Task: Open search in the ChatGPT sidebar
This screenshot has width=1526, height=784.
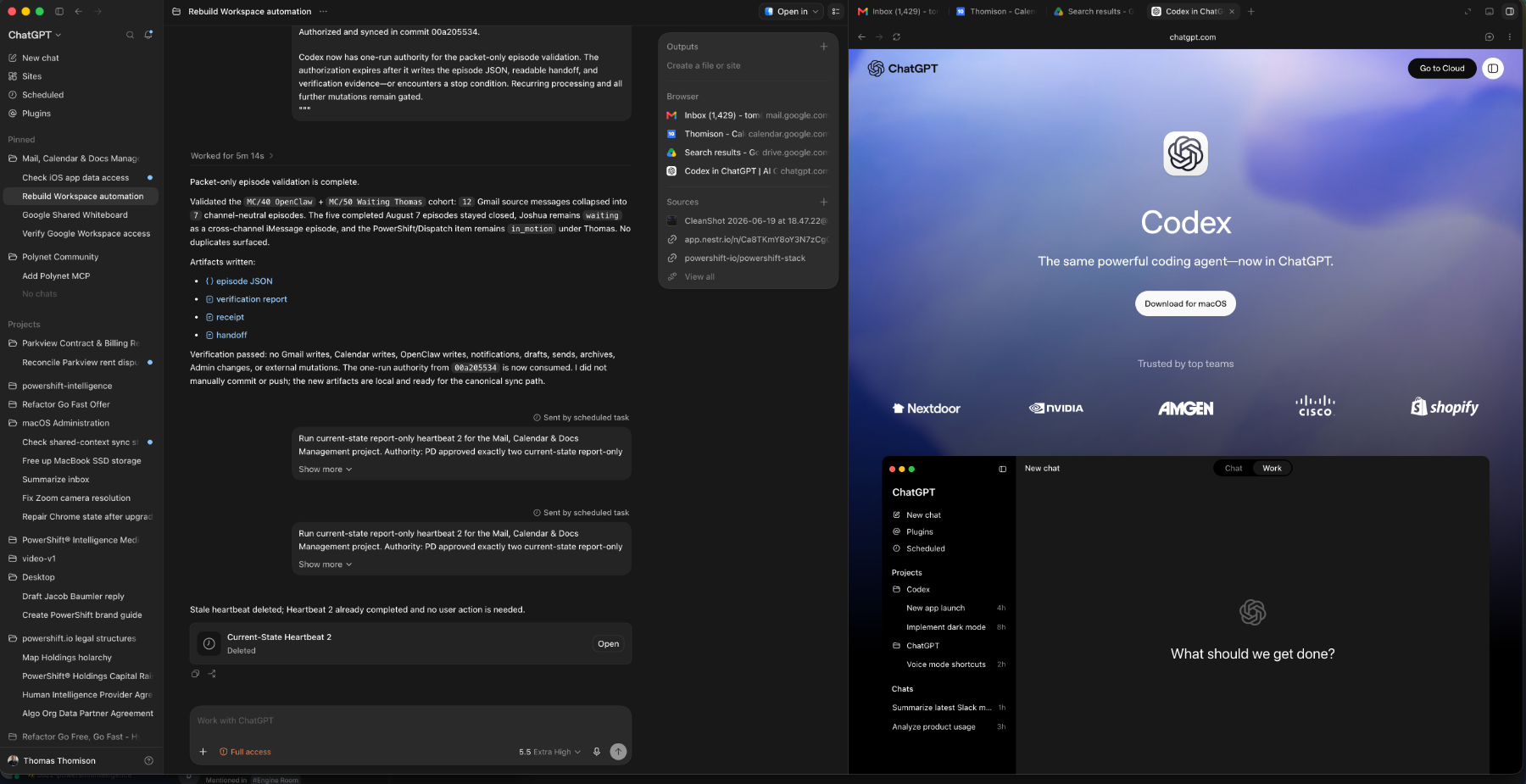Action: (x=130, y=35)
